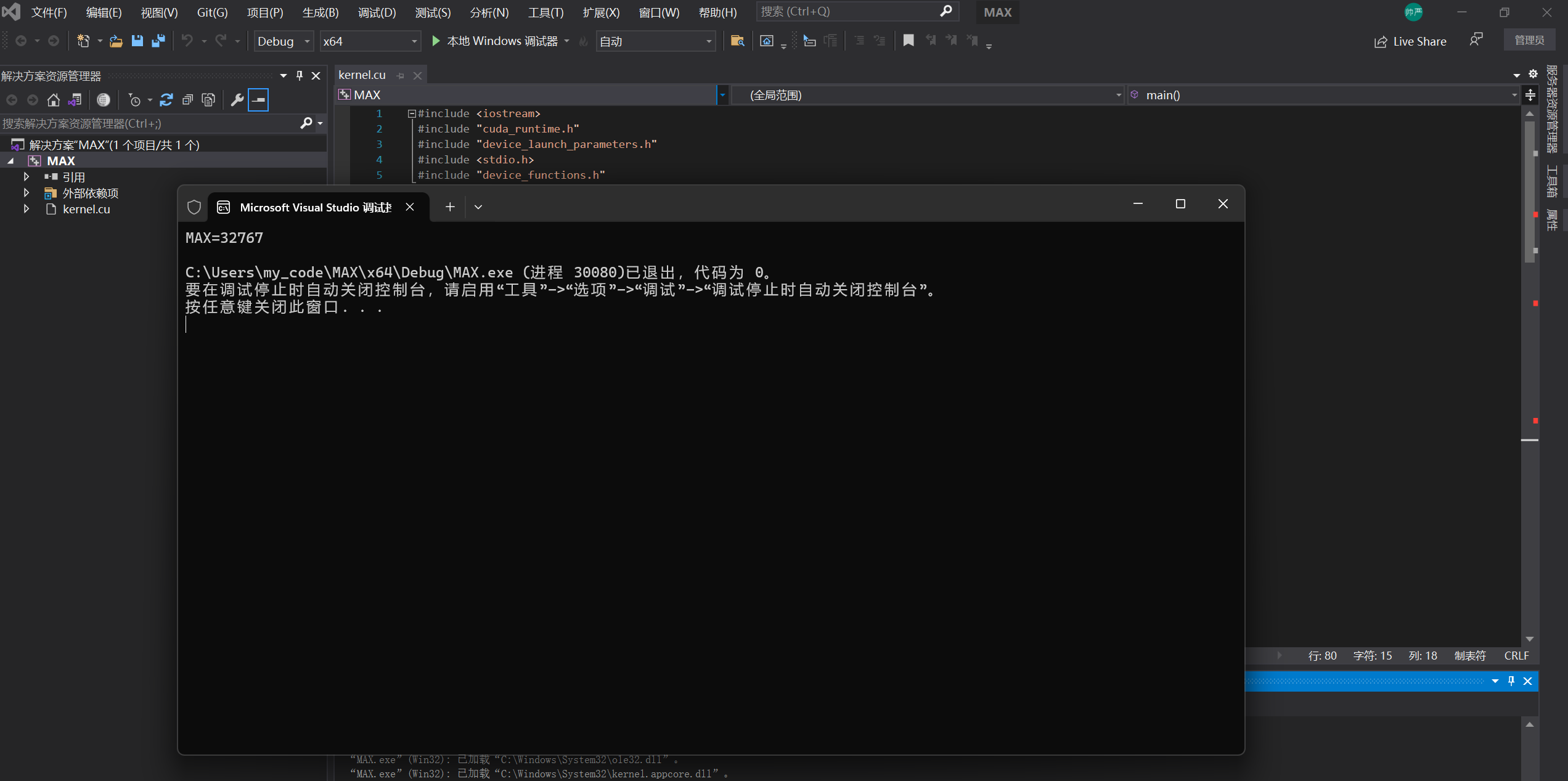Viewport: 1568px width, 781px height.
Task: Select the x64 platform dropdown
Action: [x=368, y=41]
